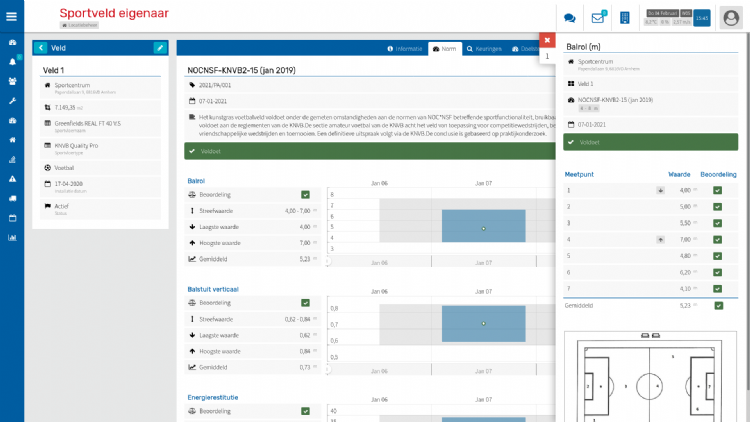Click the football field diagram
Image resolution: width=750 pixels, height=422 pixels.
coord(652,382)
